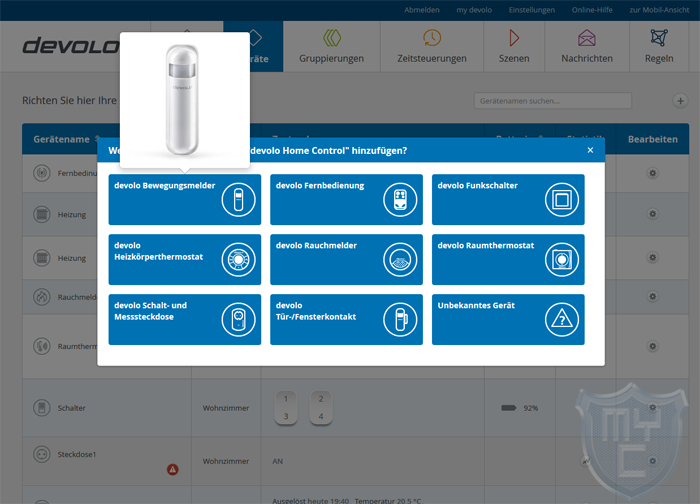This screenshot has height=504, width=700.
Task: Open the Online-Hilfe link
Action: (592, 10)
